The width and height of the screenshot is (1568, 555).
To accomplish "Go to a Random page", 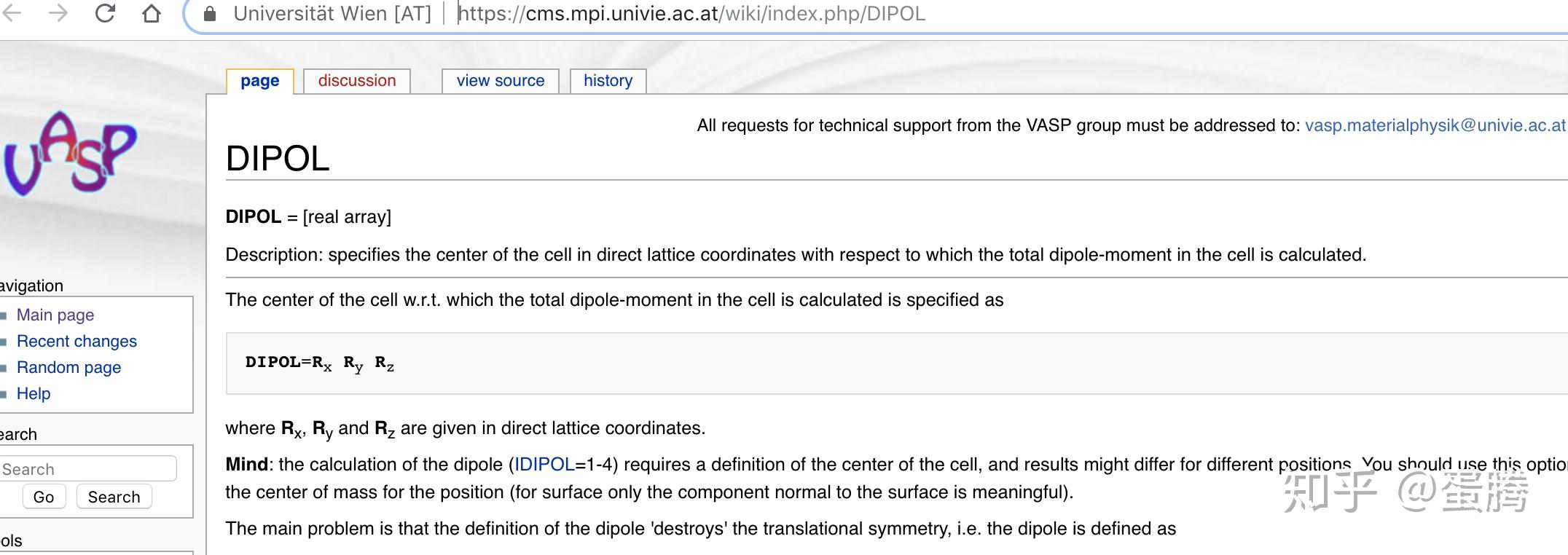I will tap(68, 367).
